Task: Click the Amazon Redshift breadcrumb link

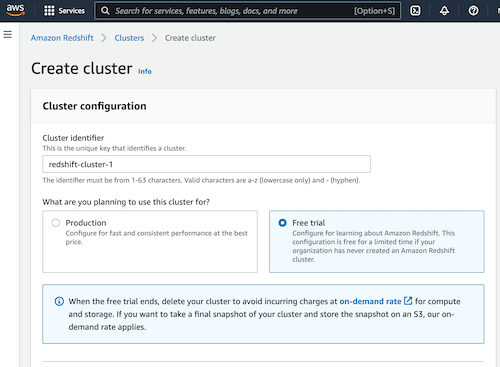Action: coord(62,38)
